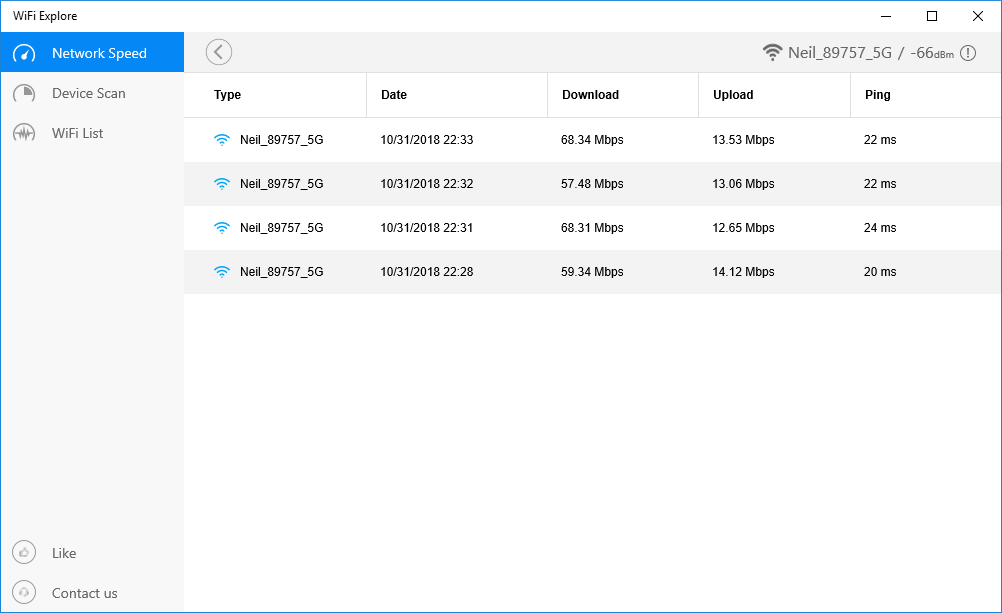Click the Date column header
The image size is (1002, 613).
click(394, 95)
